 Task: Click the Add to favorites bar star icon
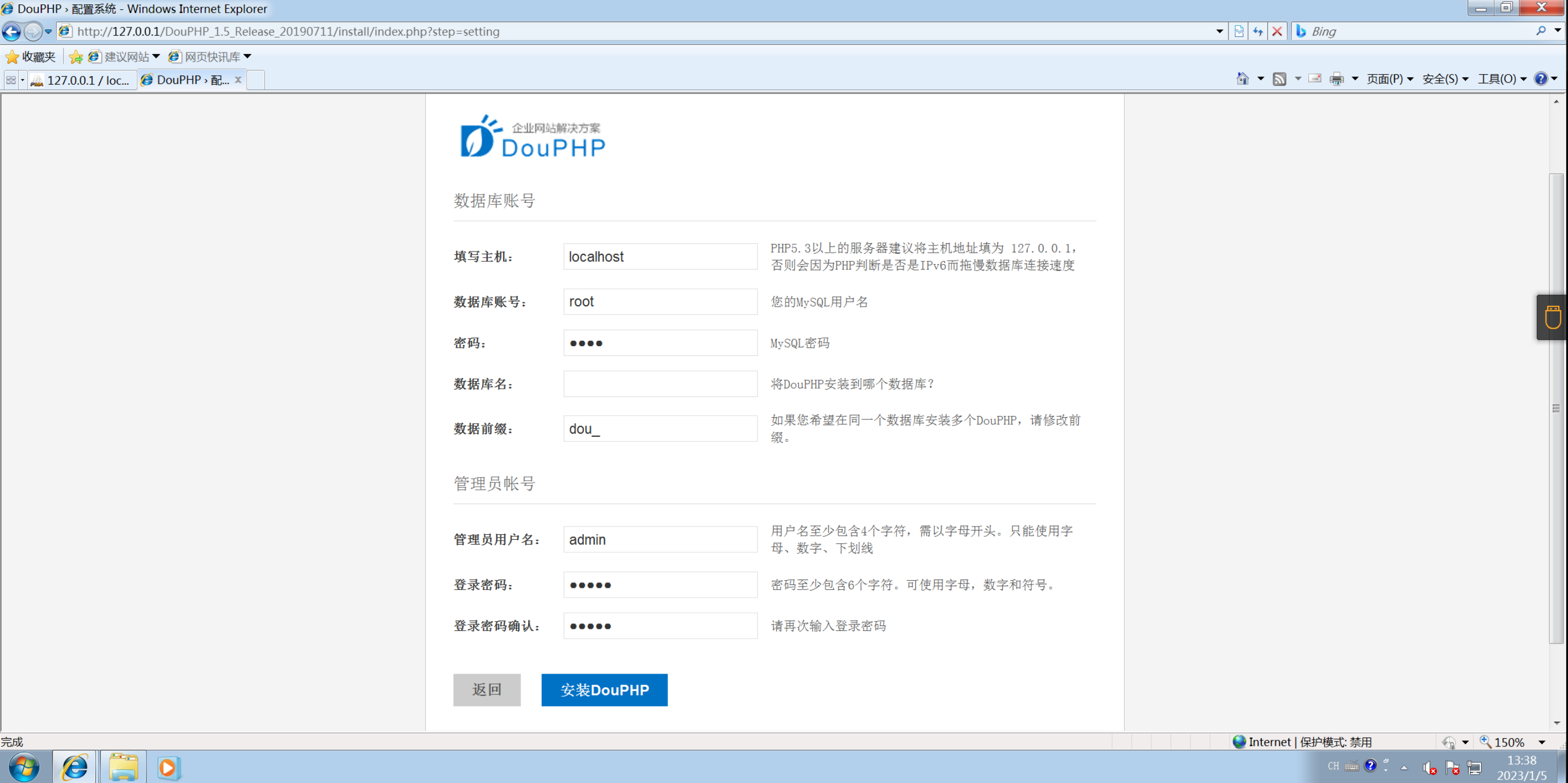point(75,57)
